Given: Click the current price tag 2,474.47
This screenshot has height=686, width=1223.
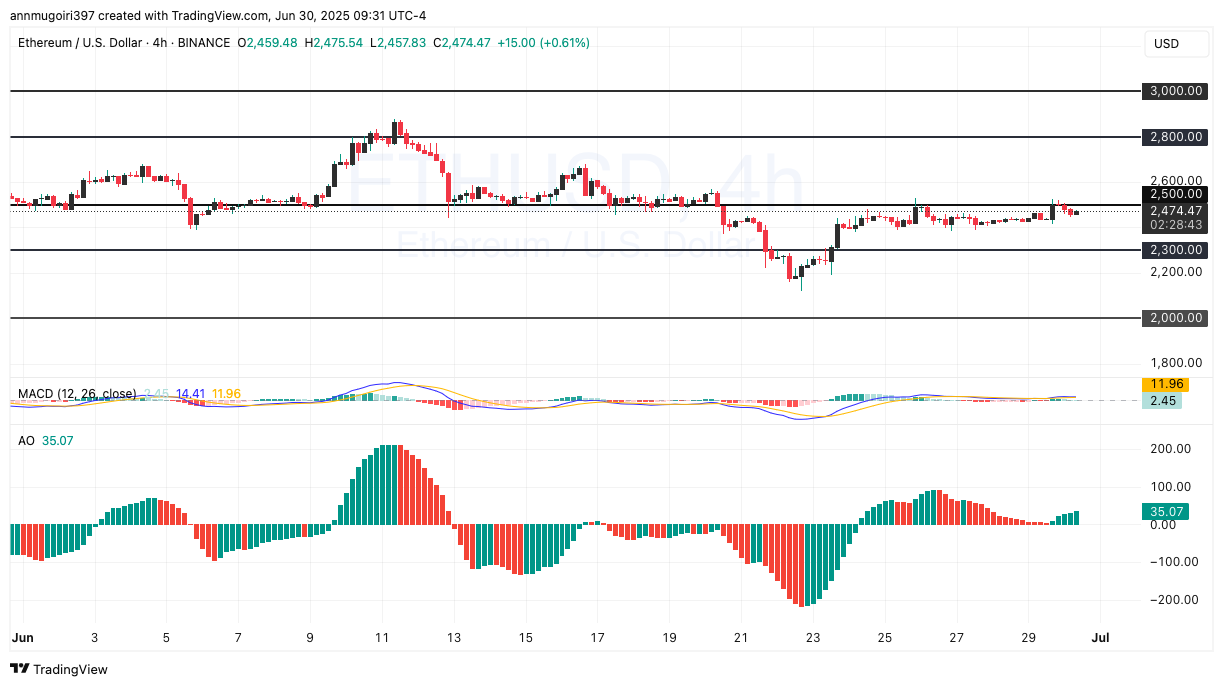Looking at the screenshot, I should (x=1175, y=210).
